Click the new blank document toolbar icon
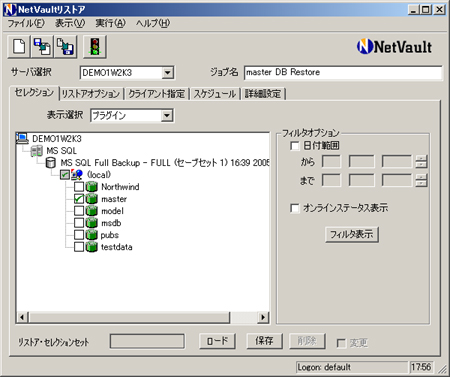 (x=19, y=47)
